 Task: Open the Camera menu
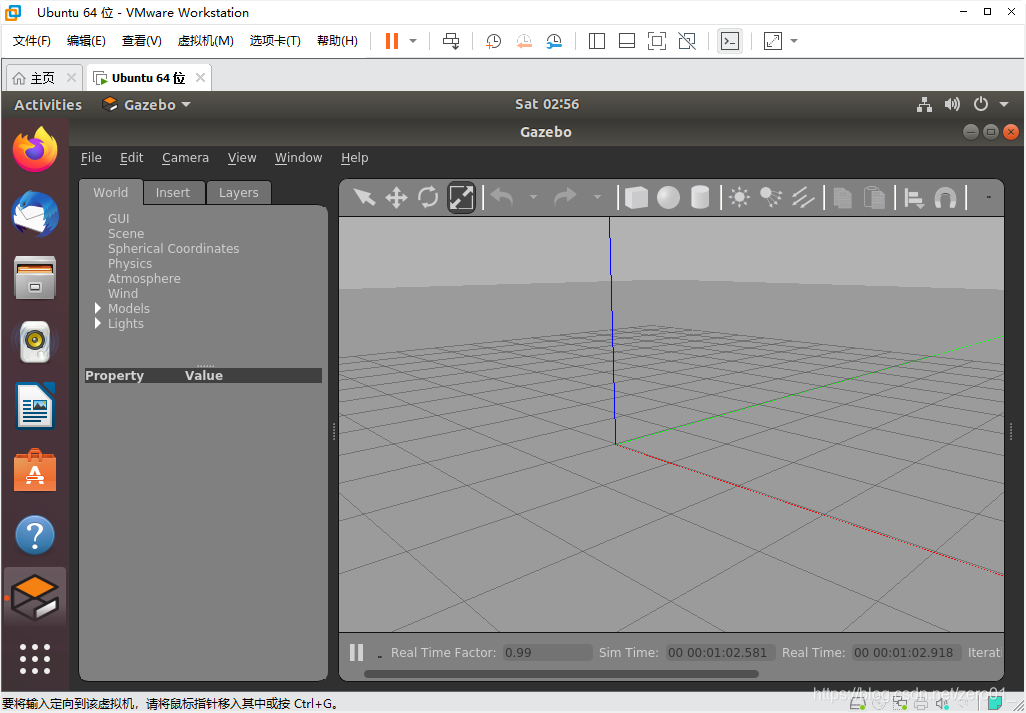[185, 158]
